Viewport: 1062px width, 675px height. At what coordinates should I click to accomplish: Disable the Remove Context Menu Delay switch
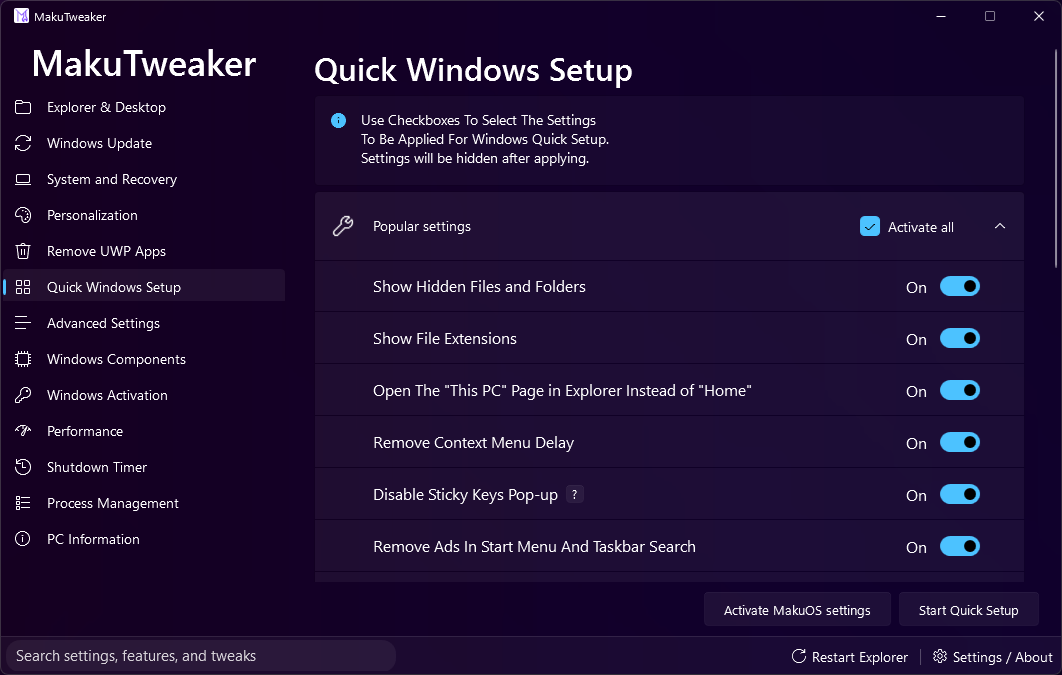click(960, 443)
